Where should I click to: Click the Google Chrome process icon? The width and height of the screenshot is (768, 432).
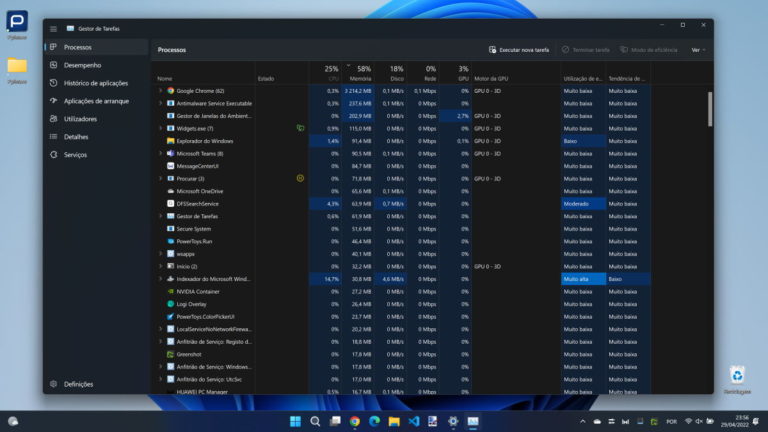(x=171, y=90)
